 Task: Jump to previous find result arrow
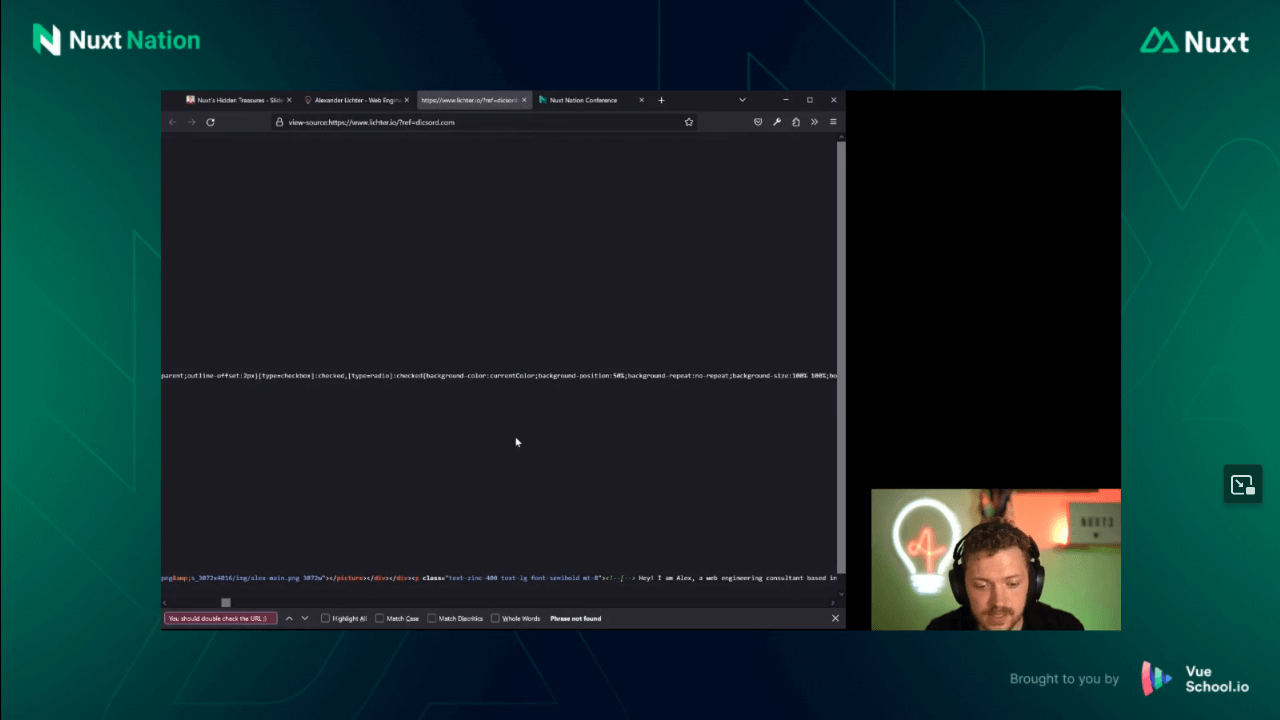click(x=289, y=618)
